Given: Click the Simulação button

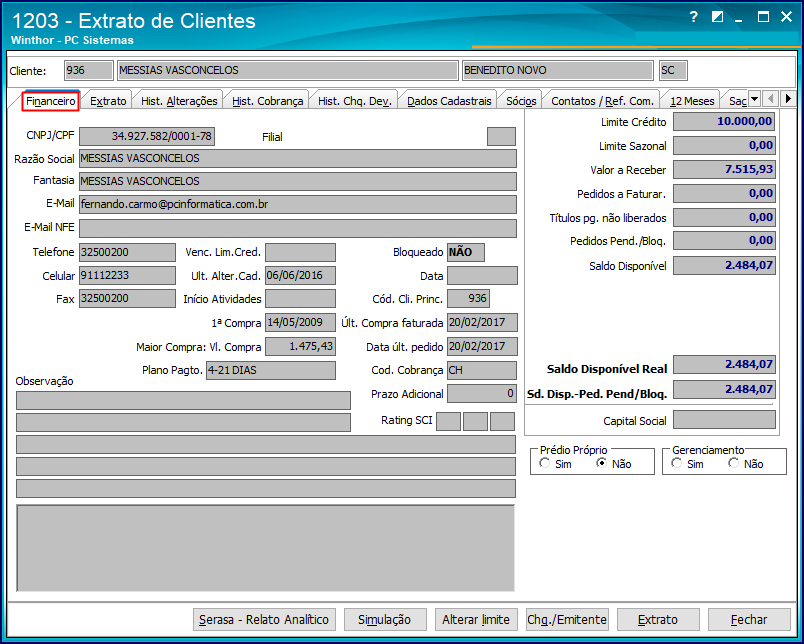Looking at the screenshot, I should (x=385, y=619).
